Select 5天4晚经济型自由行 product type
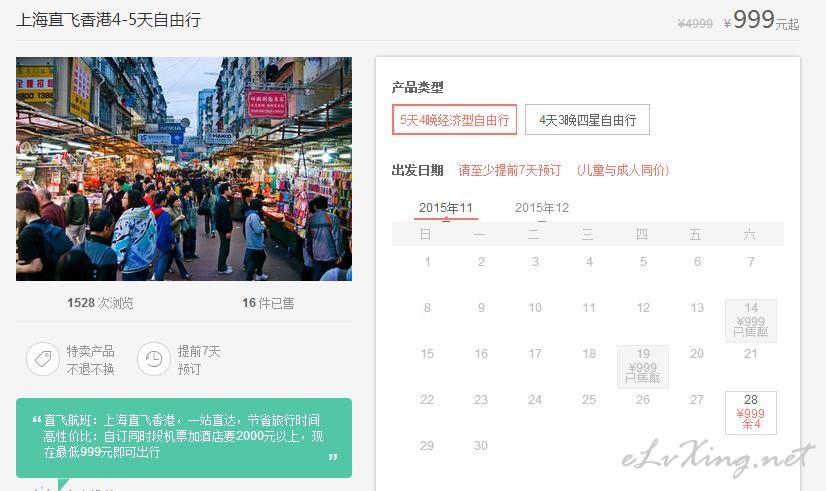The image size is (826, 491). (454, 120)
